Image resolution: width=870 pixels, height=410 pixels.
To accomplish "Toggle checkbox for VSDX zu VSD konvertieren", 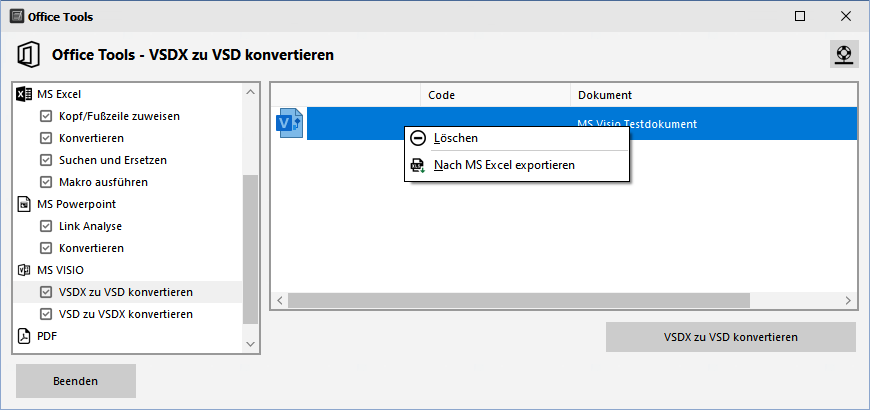I will tap(46, 292).
